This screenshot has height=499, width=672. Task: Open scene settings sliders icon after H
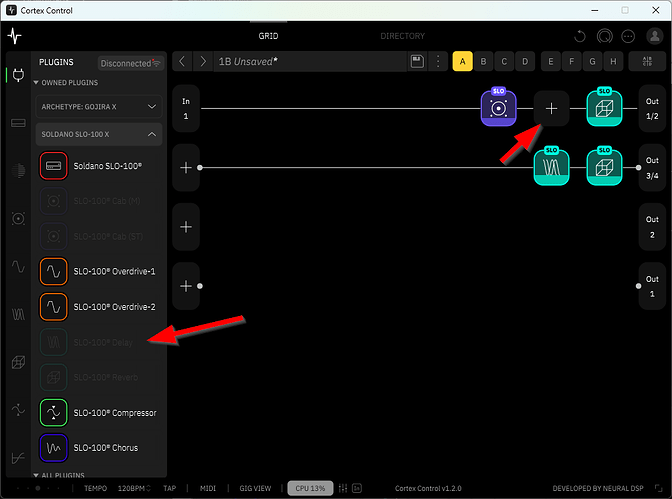[x=647, y=61]
